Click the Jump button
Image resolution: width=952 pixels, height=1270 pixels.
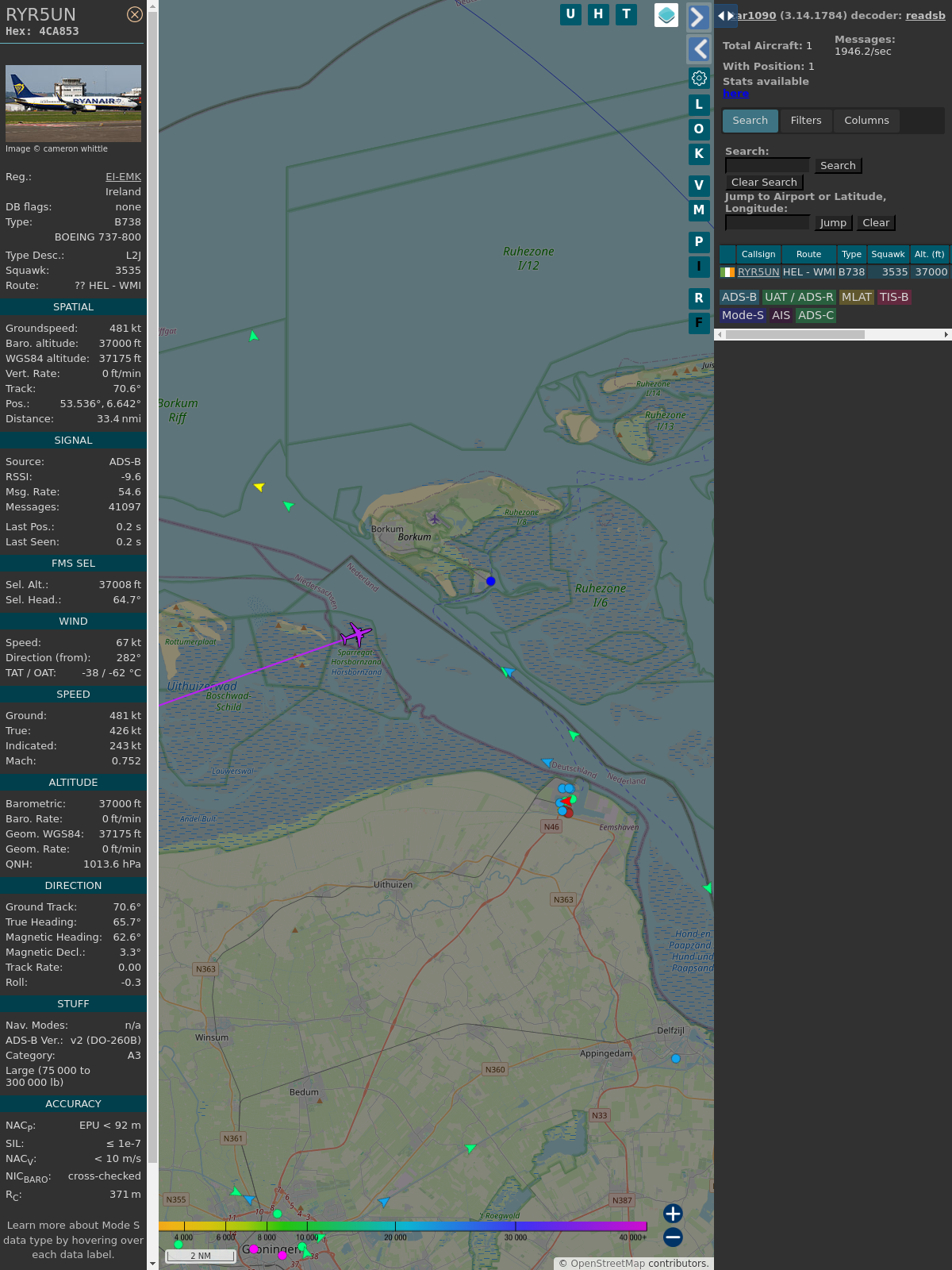click(833, 222)
